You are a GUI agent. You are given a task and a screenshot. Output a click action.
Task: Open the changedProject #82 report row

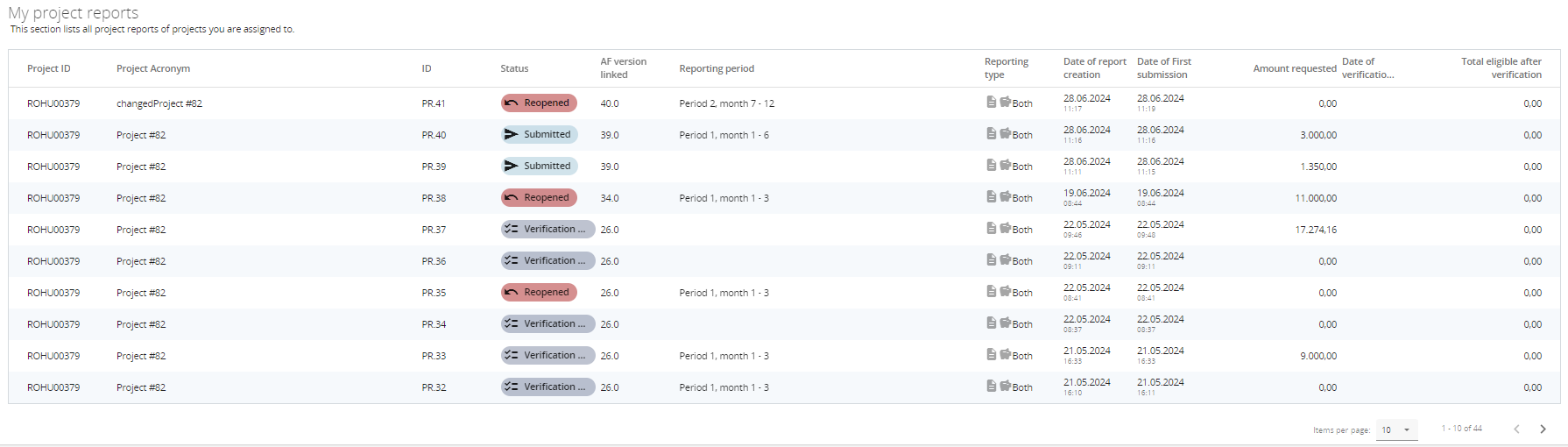coord(159,103)
